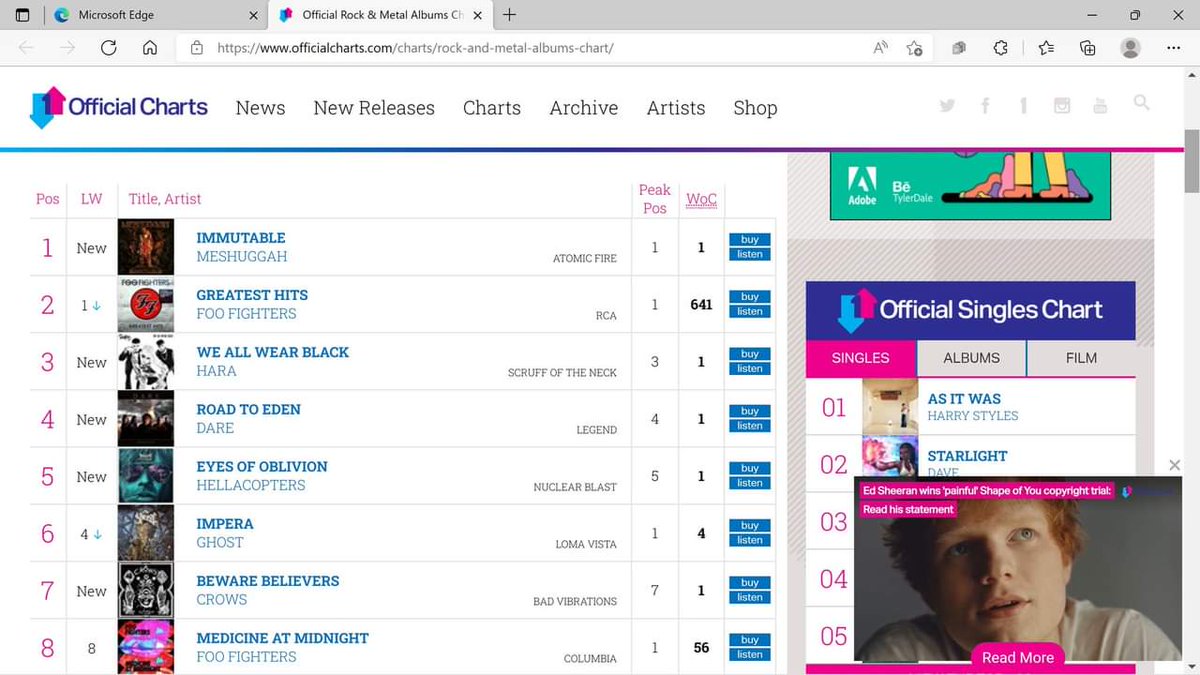Viewport: 1200px width, 675px height.
Task: Click the As It Was single artwork
Action: click(890, 406)
